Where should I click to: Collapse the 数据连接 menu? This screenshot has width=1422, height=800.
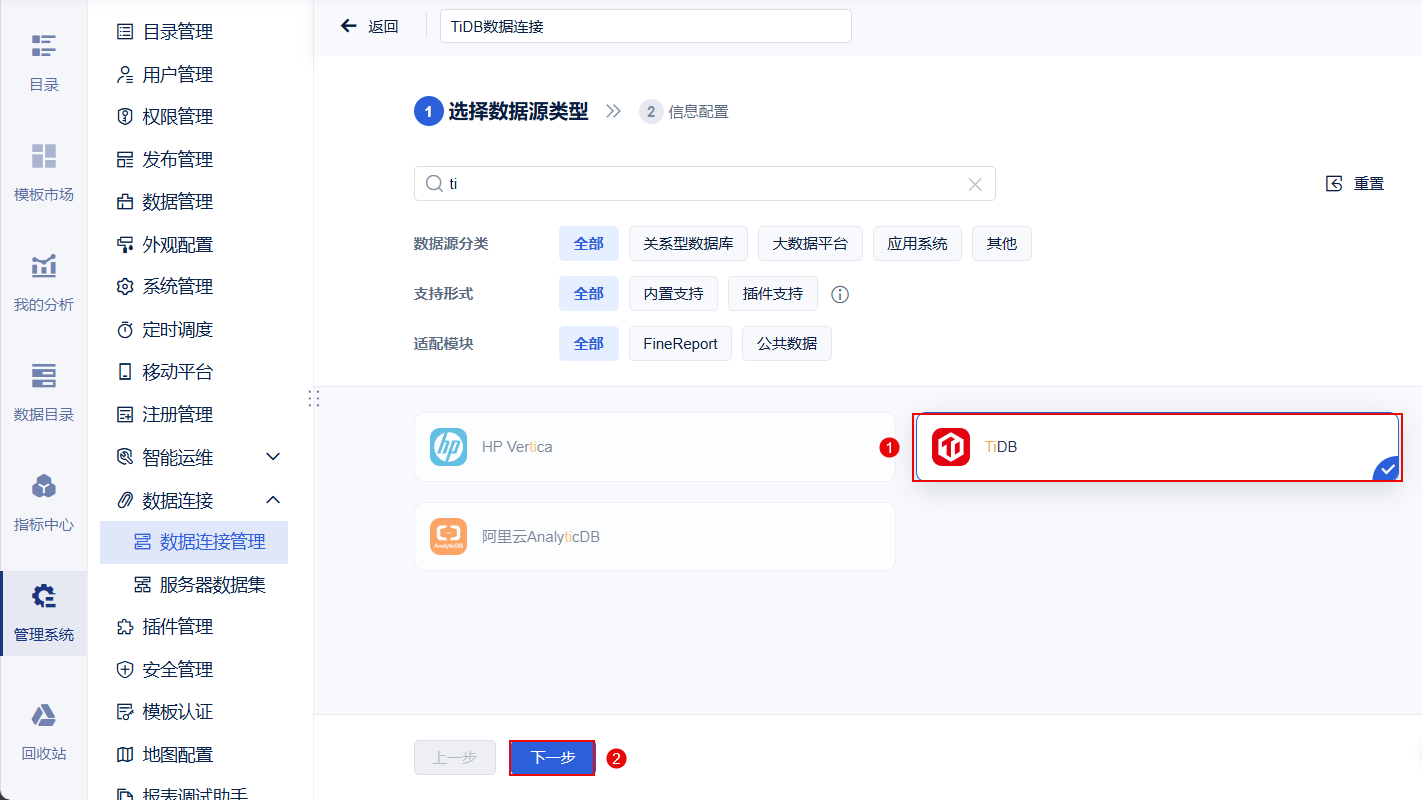273,499
